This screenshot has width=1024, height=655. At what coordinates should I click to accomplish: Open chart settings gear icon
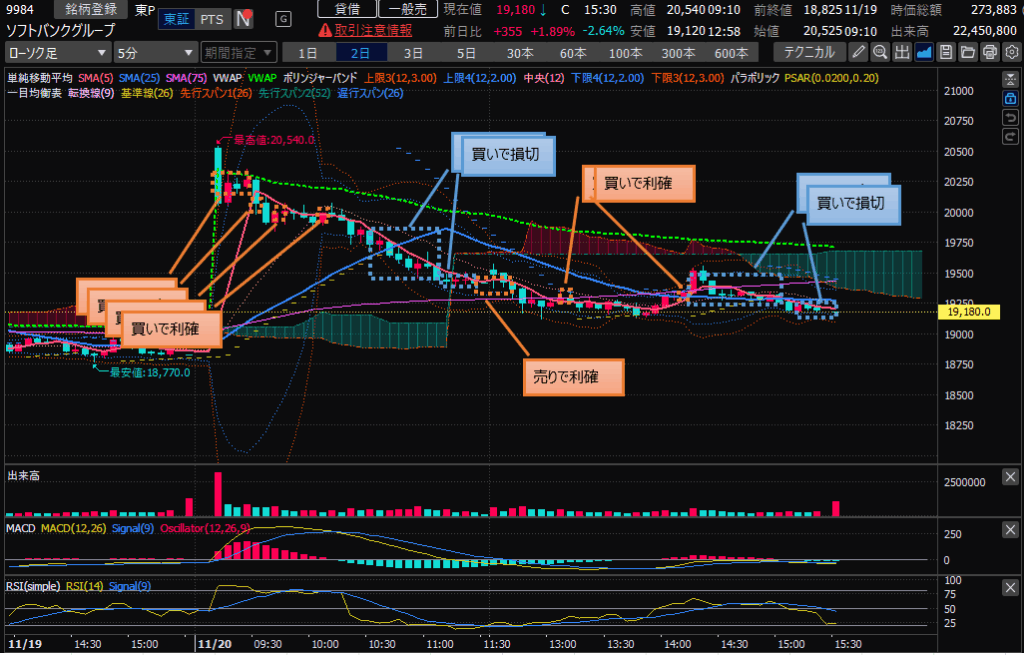[1009, 51]
